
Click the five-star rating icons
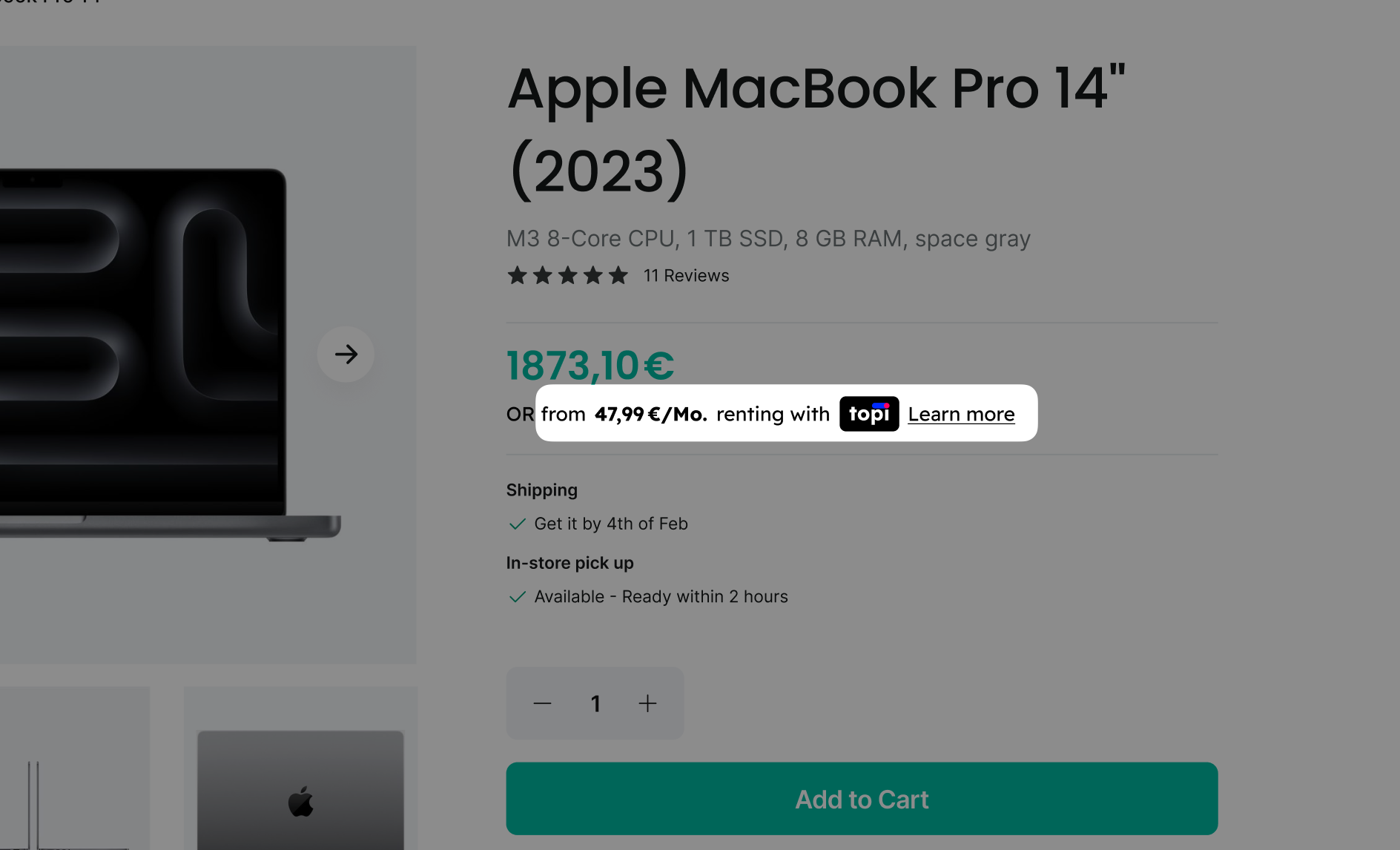pos(567,276)
